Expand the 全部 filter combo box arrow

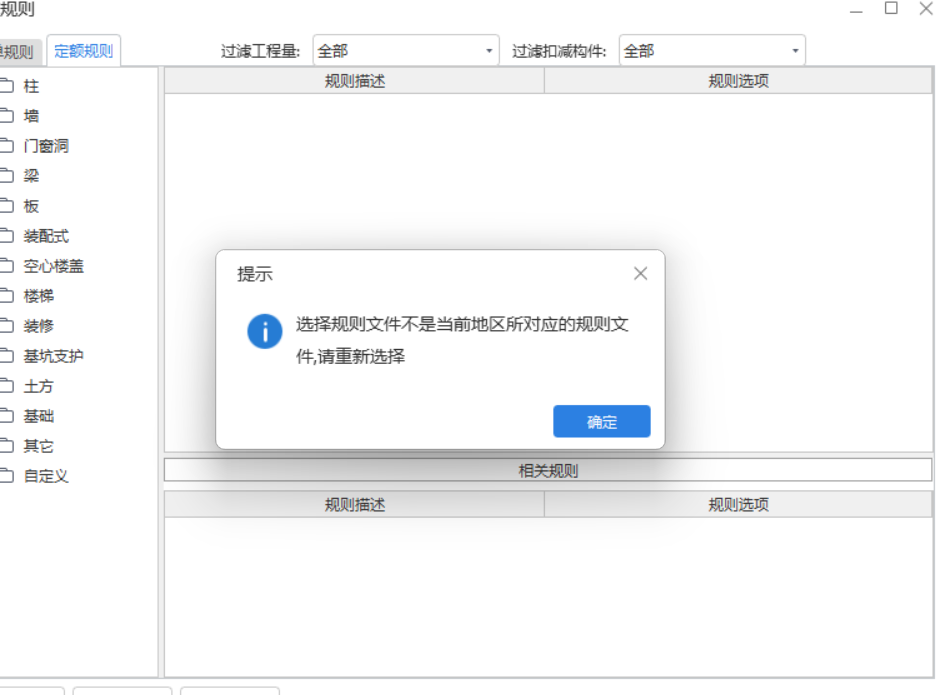click(489, 50)
